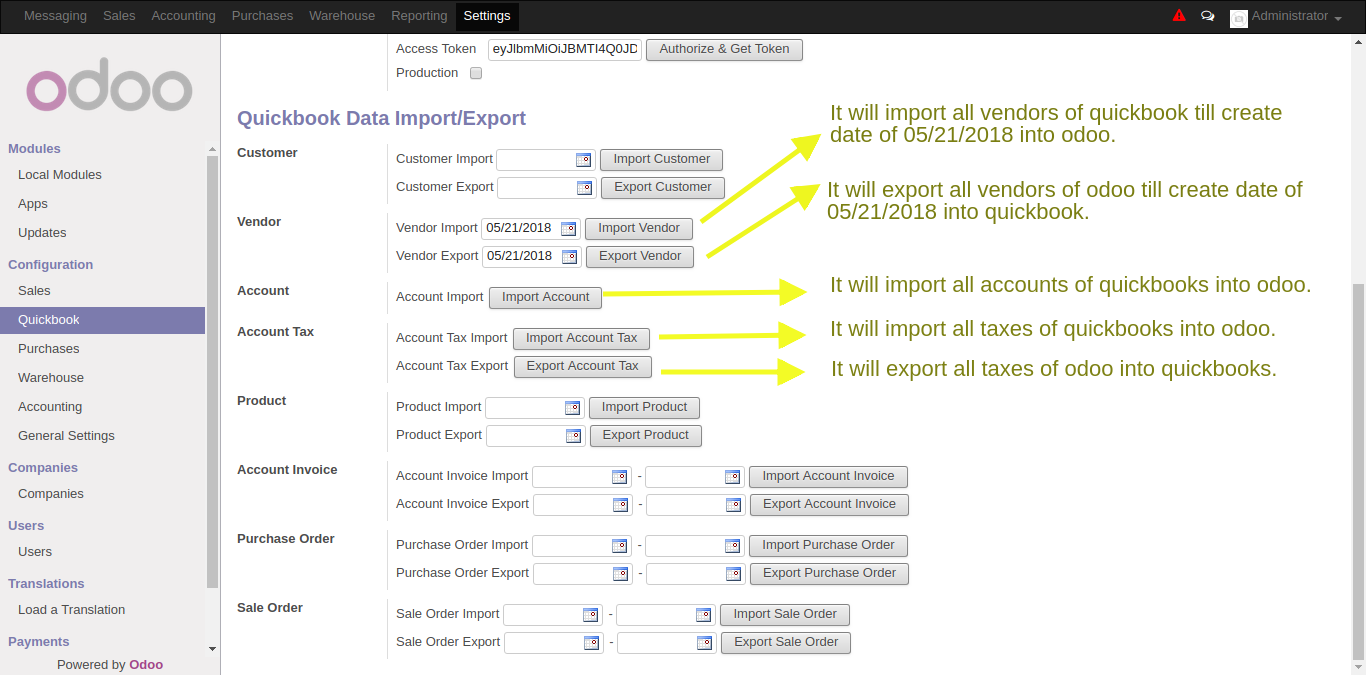Click the Export Vendor button
The width and height of the screenshot is (1366, 675).
pyautogui.click(x=640, y=257)
